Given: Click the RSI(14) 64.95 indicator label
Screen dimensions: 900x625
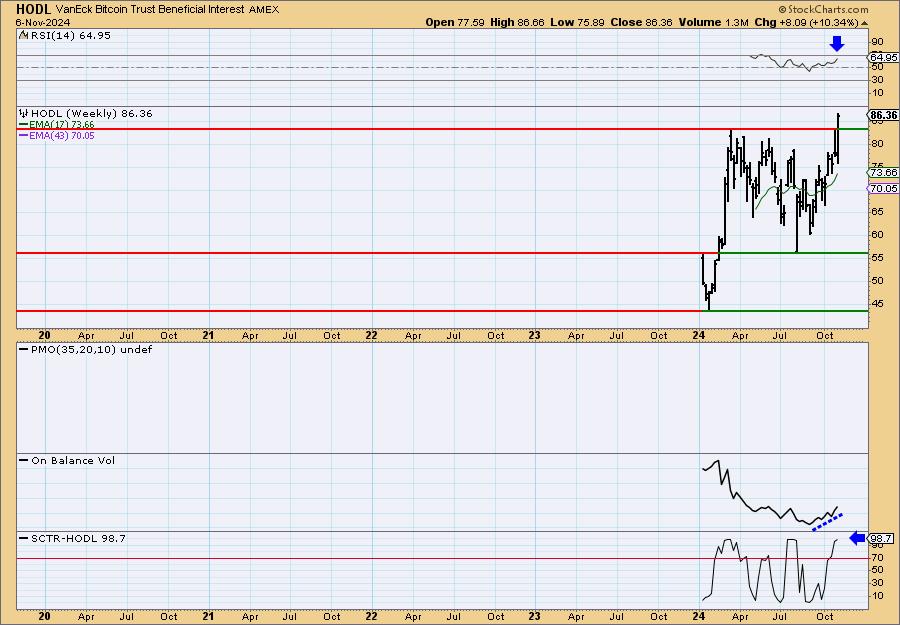Looking at the screenshot, I should 70,36.
